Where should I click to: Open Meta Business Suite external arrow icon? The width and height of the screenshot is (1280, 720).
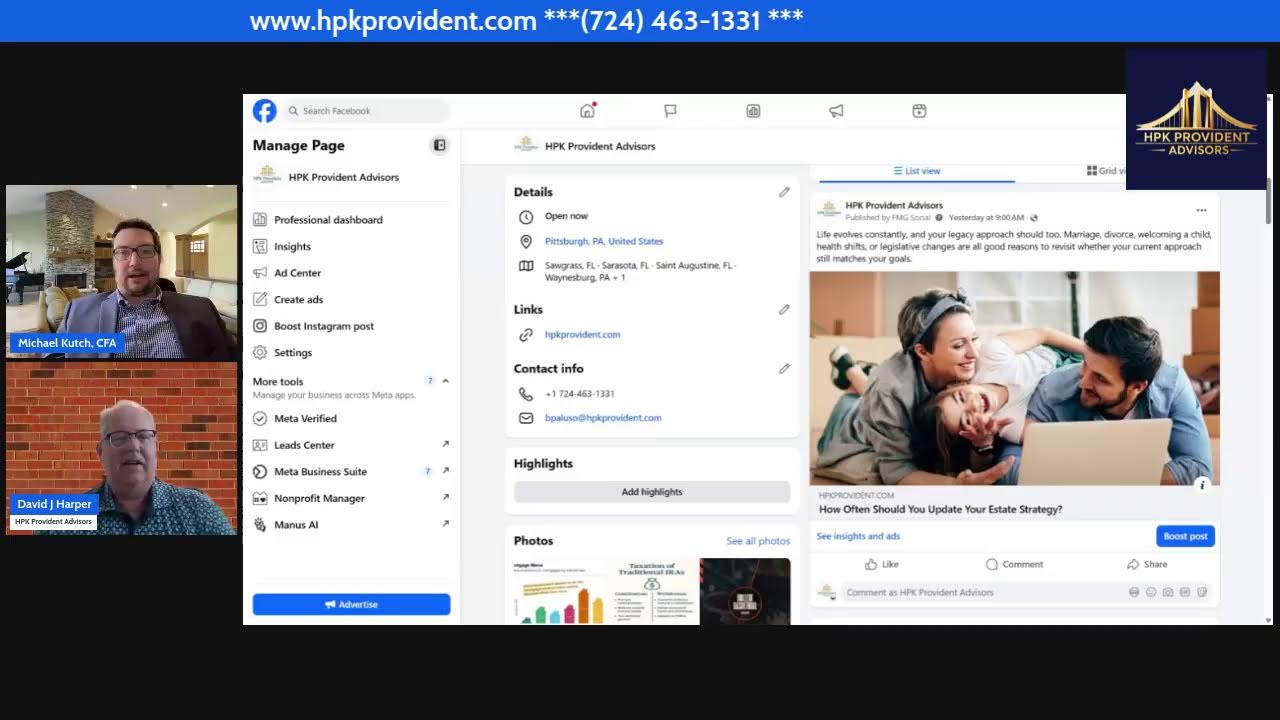pos(445,471)
